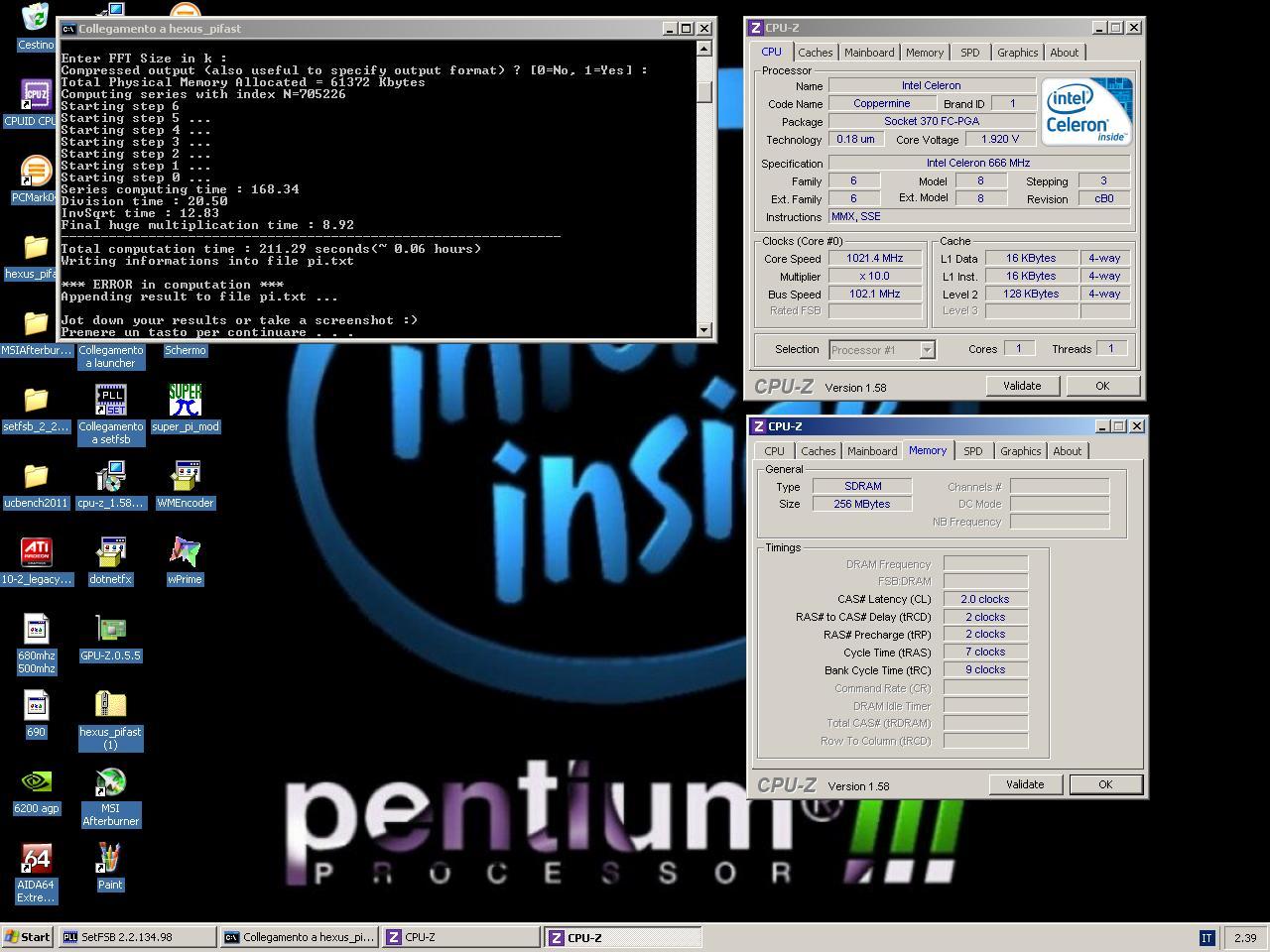The height and width of the screenshot is (952, 1270).
Task: Activate hexus_pifast console from taskbar
Action: coord(299,937)
